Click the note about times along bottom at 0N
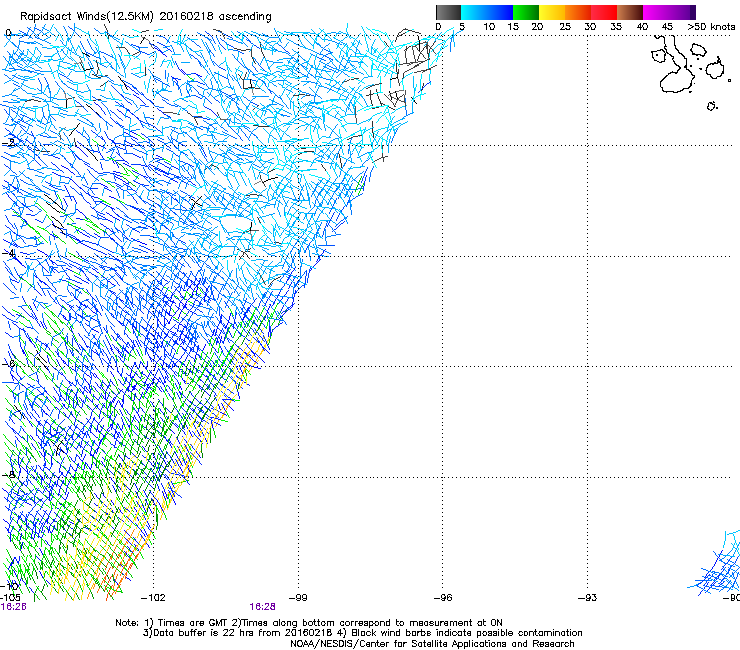Image resolution: width=740 pixels, height=650 pixels. pyautogui.click(x=367, y=623)
